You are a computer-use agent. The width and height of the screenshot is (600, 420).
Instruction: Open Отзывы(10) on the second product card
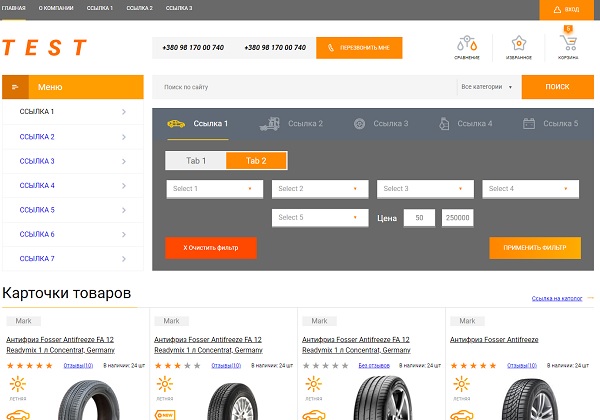click(226, 366)
